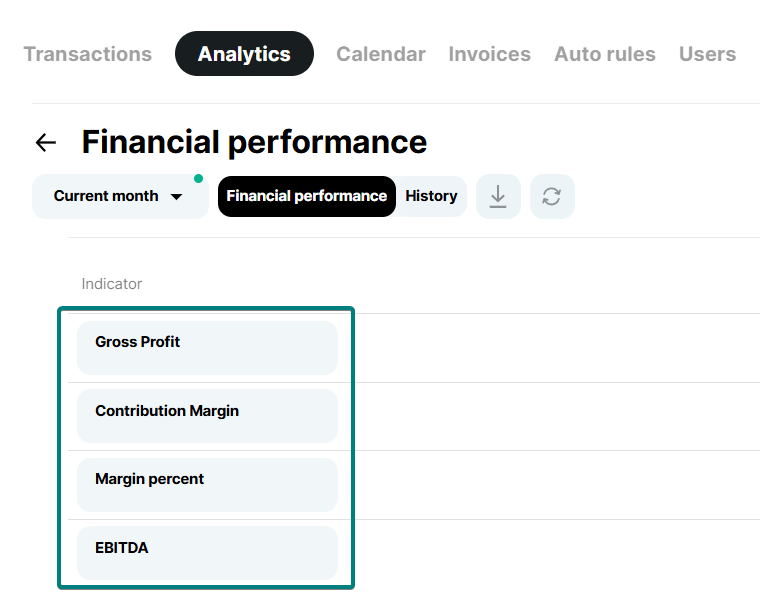
Task: Open the Auto rules tab
Action: click(605, 54)
